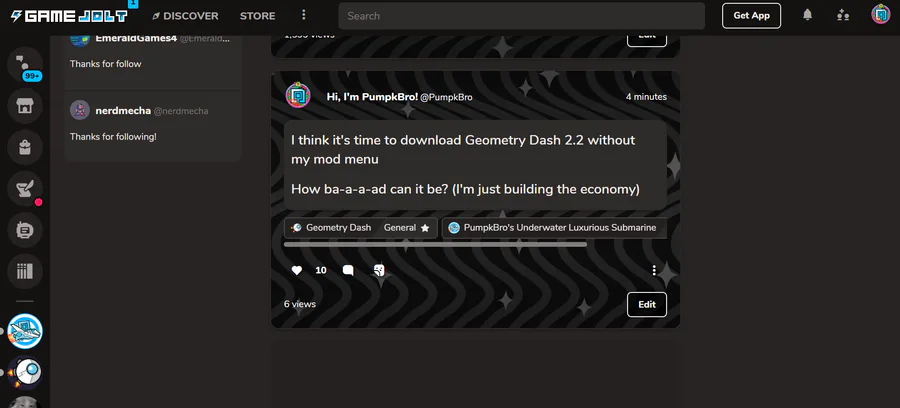
Task: Open the PumpkBro post avatar
Action: coord(298,96)
